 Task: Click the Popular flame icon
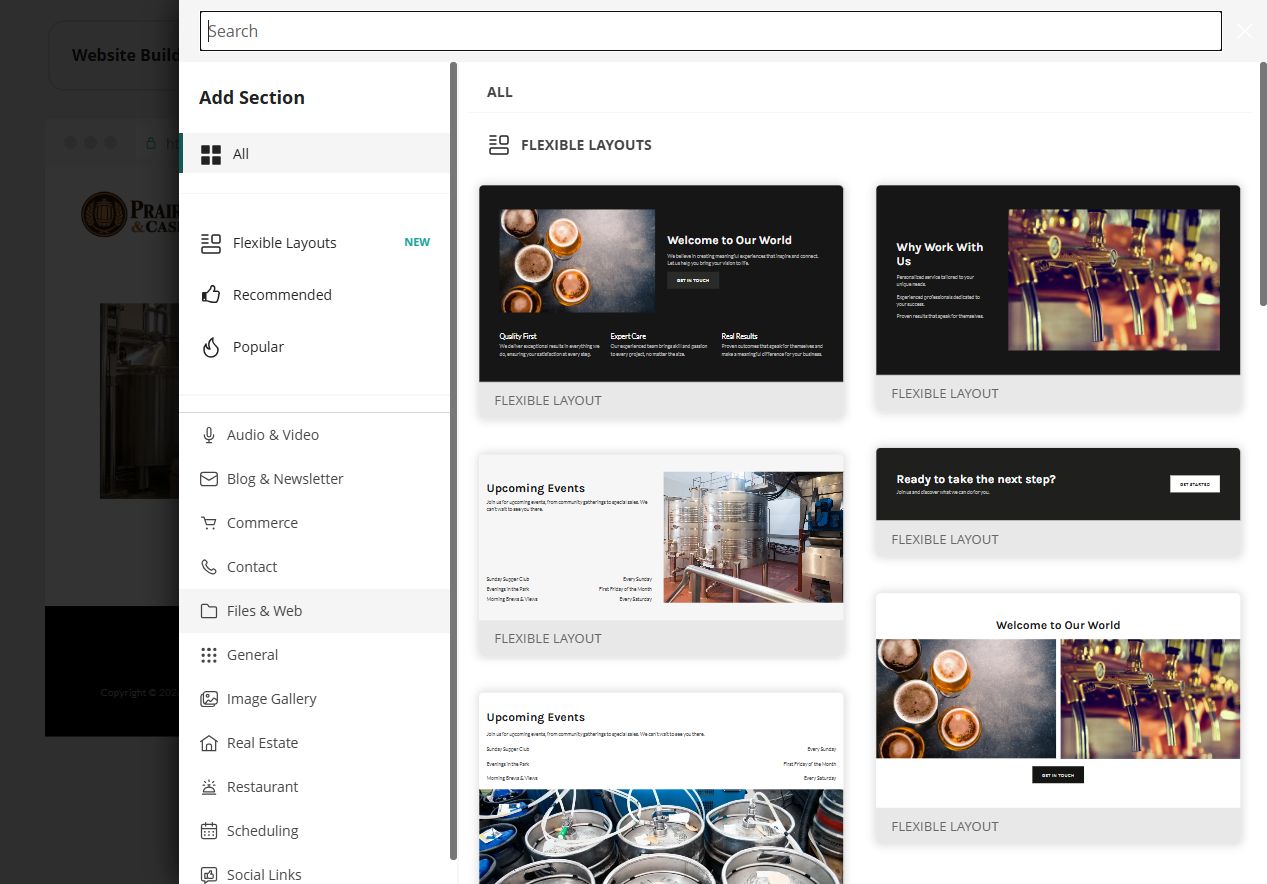211,347
